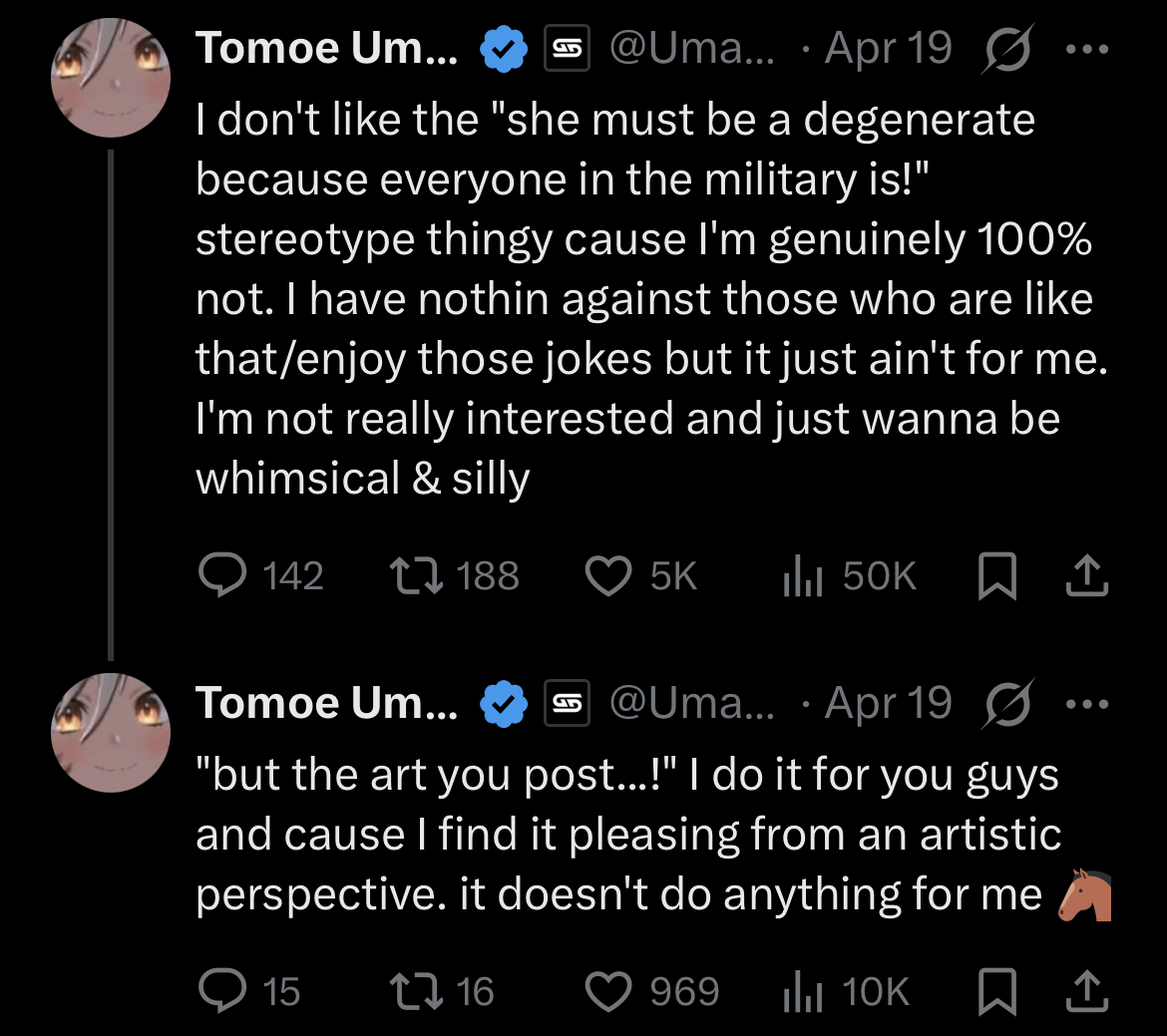Click the Apr 19 timestamp on second tweet
This screenshot has width=1167, height=1036.
coord(889,704)
